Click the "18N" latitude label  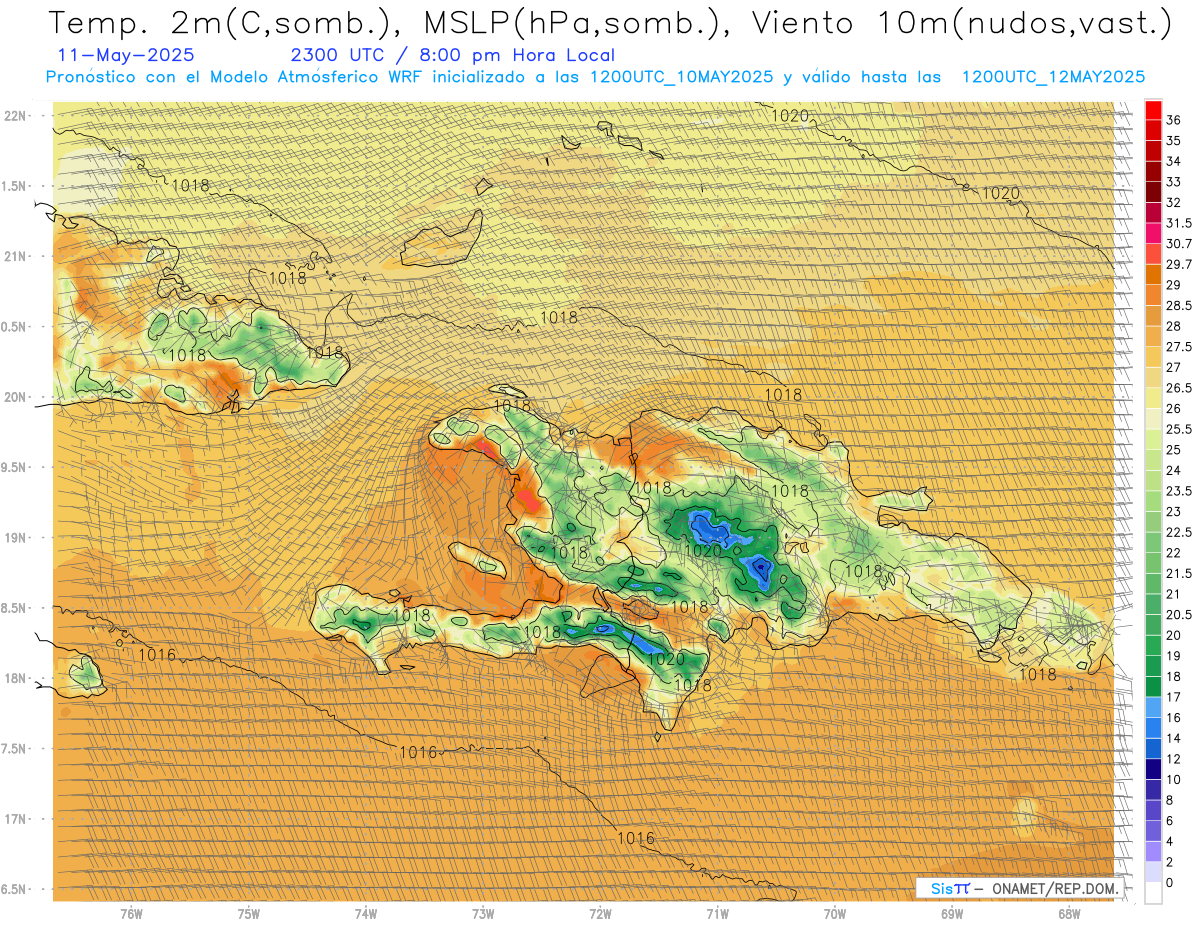click(x=16, y=678)
